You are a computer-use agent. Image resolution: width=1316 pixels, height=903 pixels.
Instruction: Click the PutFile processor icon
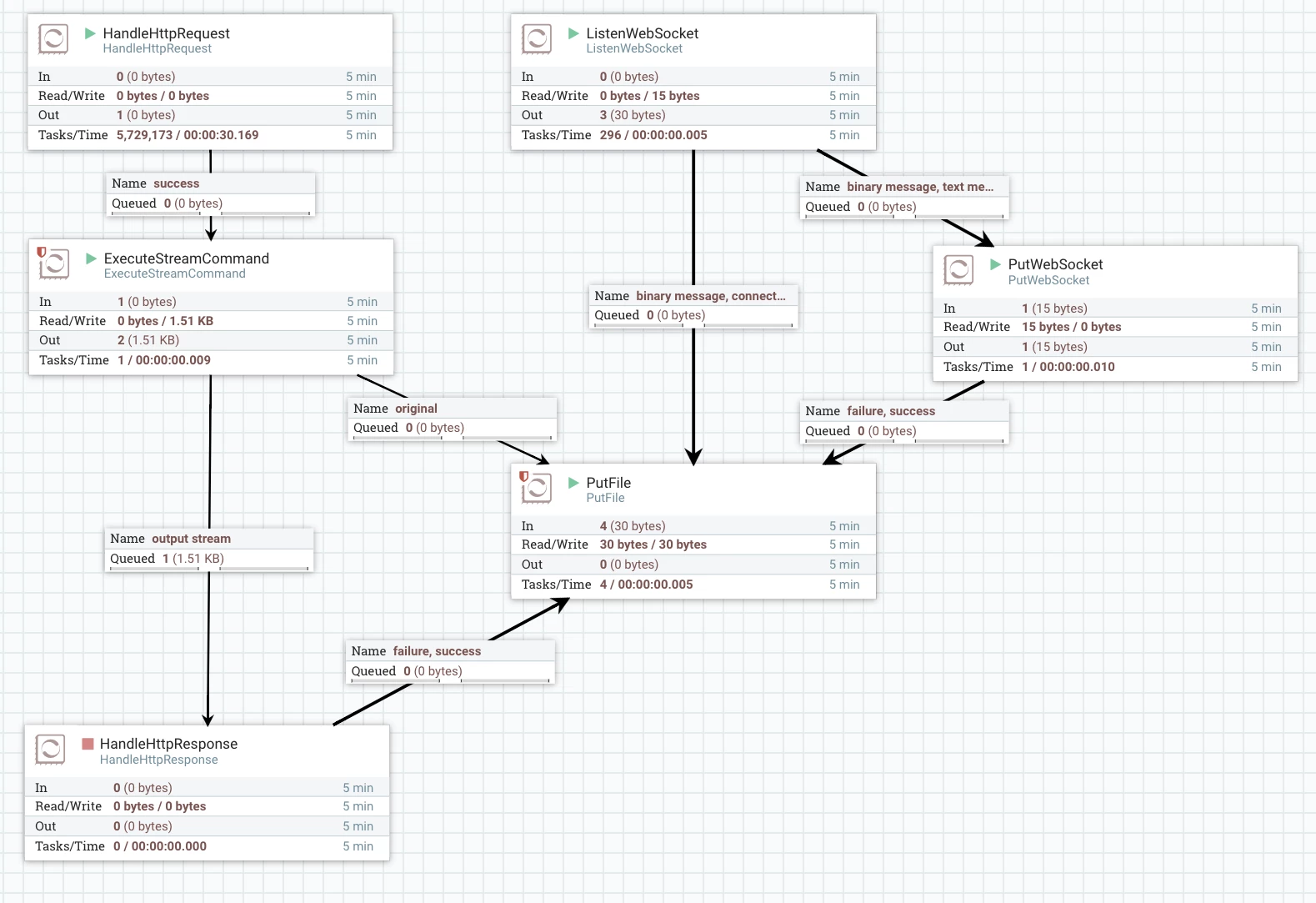coord(537,488)
